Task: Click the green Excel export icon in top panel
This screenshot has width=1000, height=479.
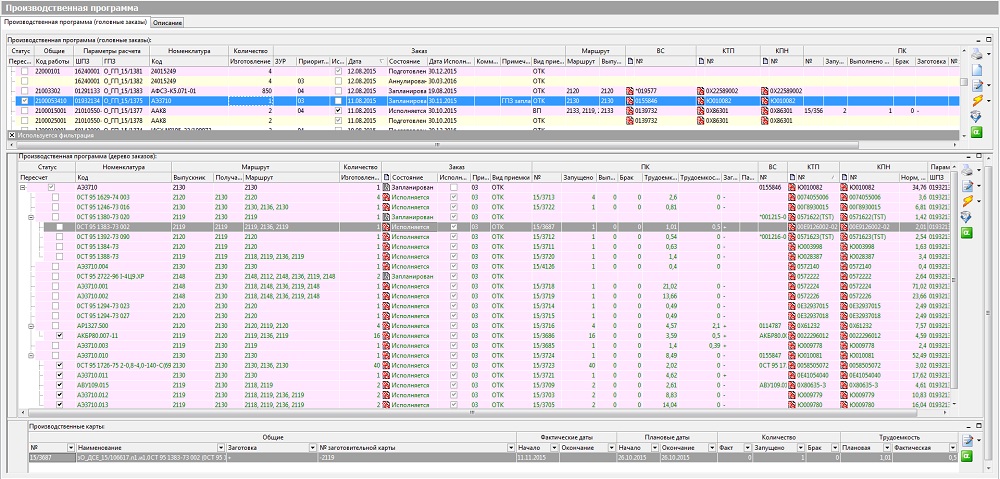Action: (x=977, y=132)
